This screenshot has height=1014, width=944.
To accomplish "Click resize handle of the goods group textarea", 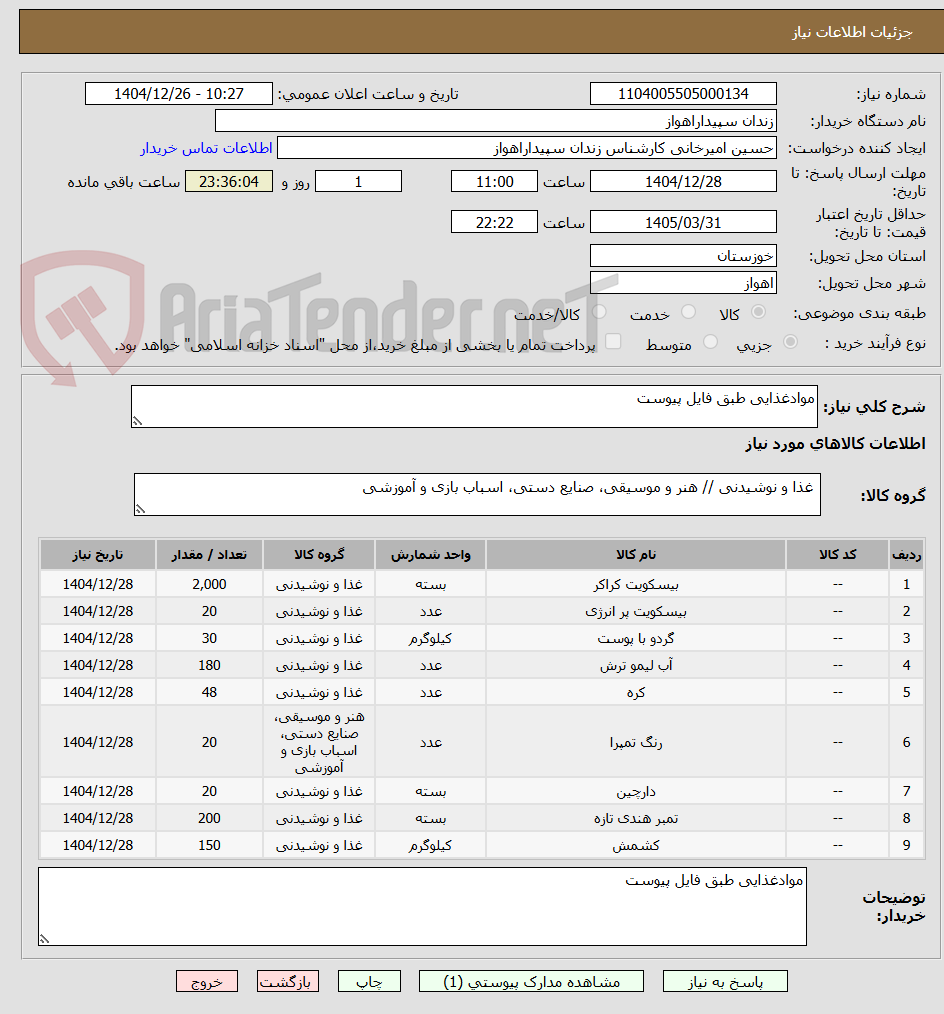I will coord(140,510).
